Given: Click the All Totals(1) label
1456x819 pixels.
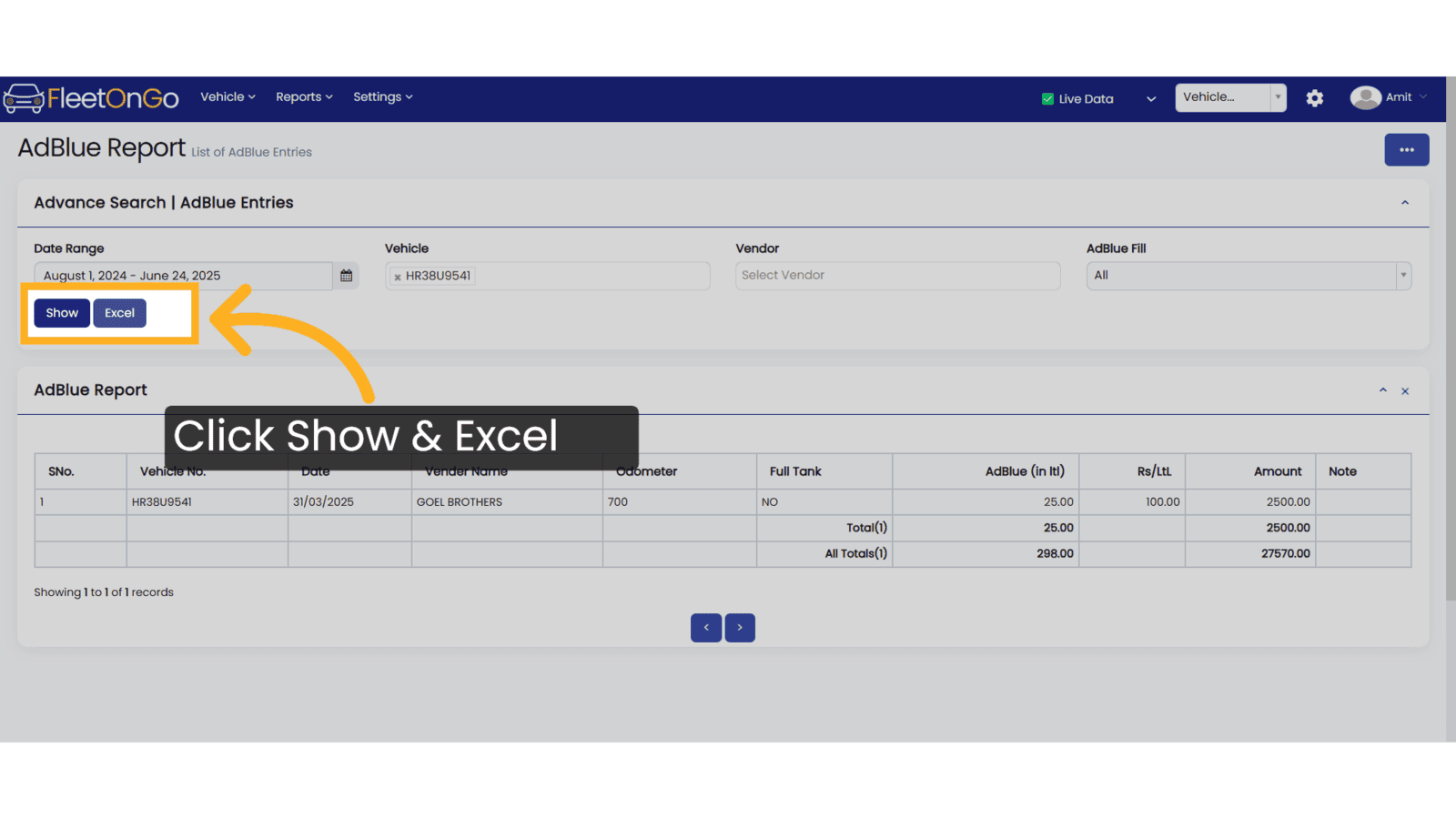Looking at the screenshot, I should [x=855, y=554].
